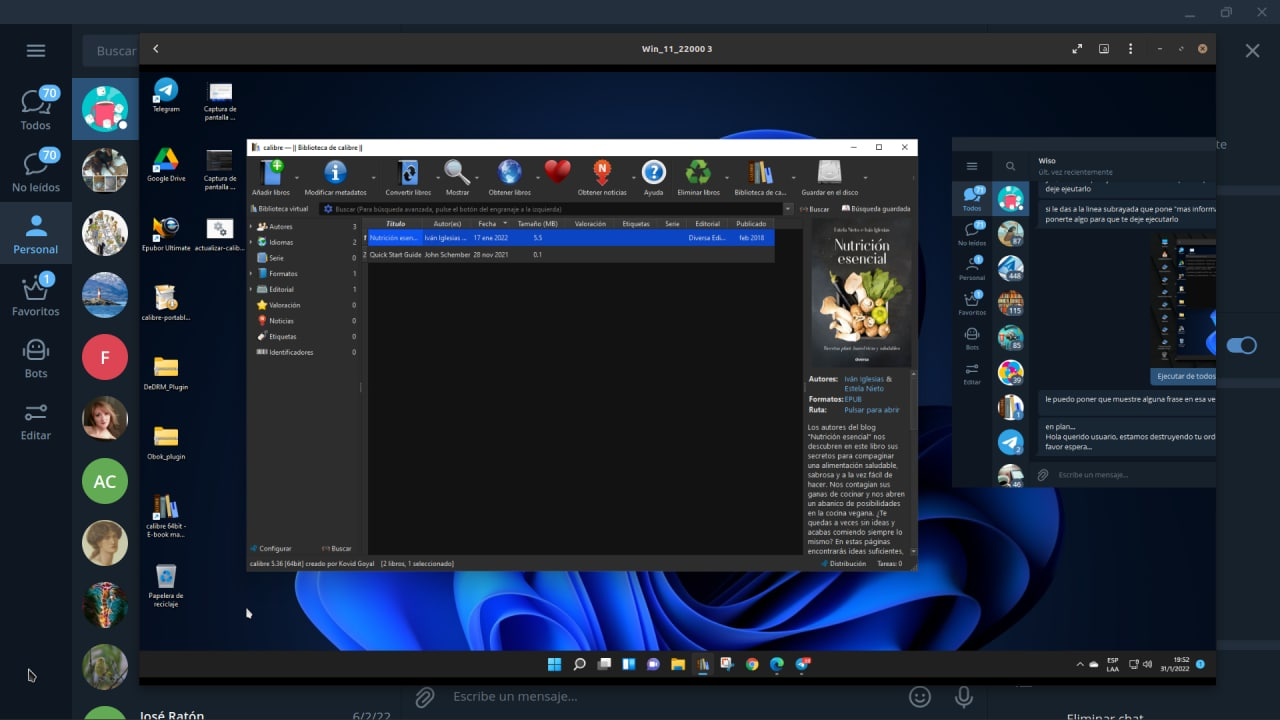Open calibre Ayuda with the question mark icon
The image size is (1280, 720).
[653, 173]
